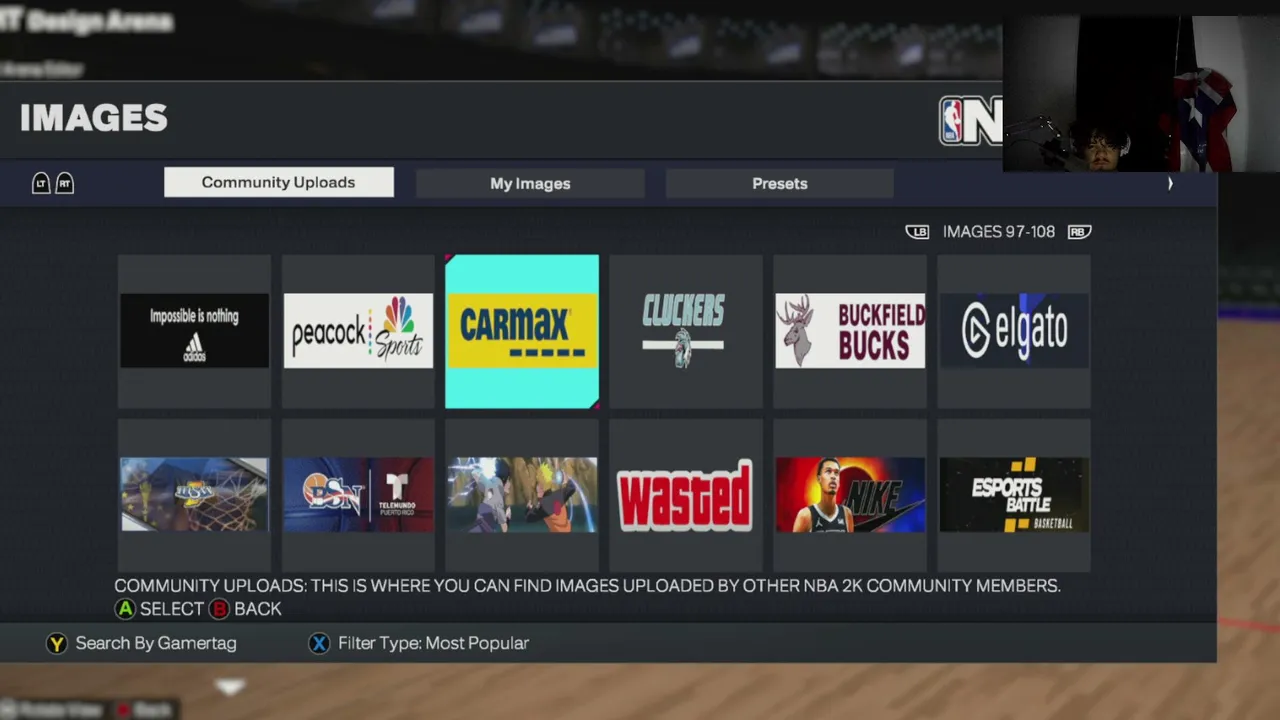Pick the Esports Battle Basketball image
The height and width of the screenshot is (720, 1280).
click(x=1014, y=495)
